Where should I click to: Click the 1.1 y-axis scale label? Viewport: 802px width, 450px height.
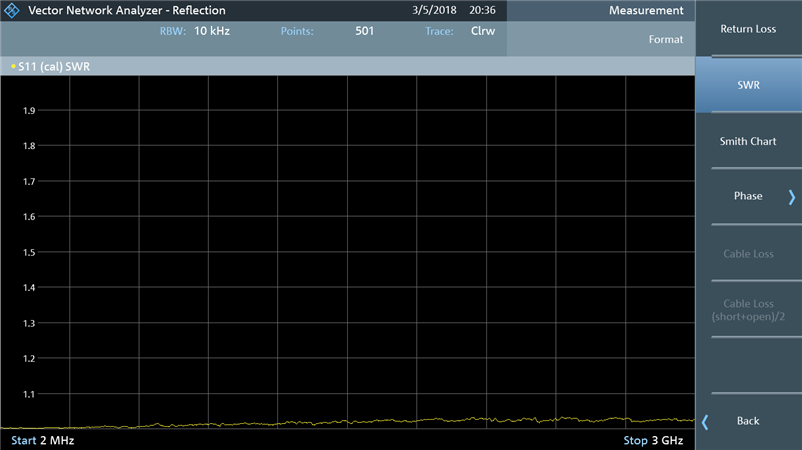(x=29, y=394)
